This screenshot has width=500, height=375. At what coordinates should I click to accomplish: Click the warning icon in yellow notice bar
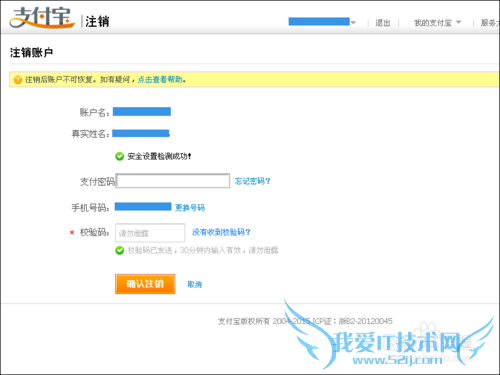(18, 80)
